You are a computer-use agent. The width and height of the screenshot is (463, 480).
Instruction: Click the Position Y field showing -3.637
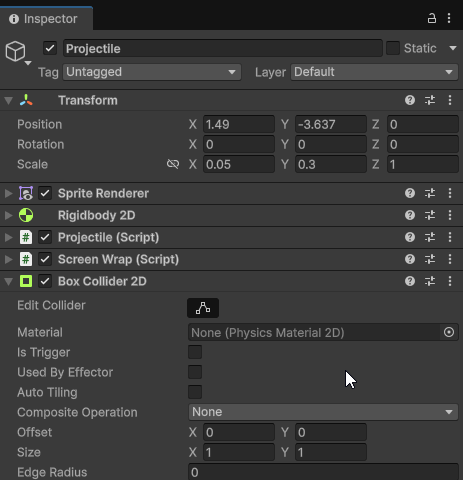pos(331,124)
